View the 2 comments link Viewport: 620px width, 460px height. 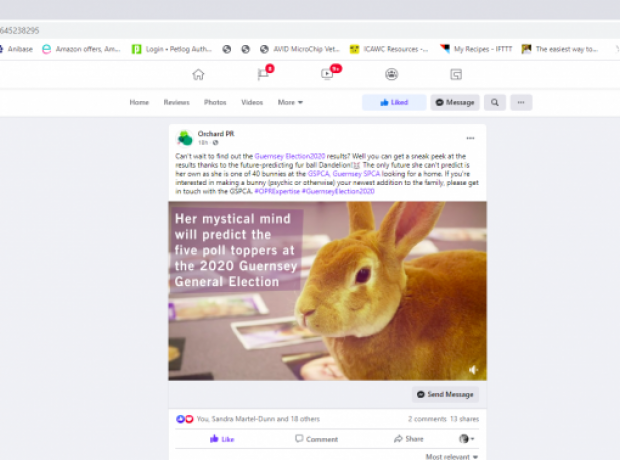pos(427,419)
